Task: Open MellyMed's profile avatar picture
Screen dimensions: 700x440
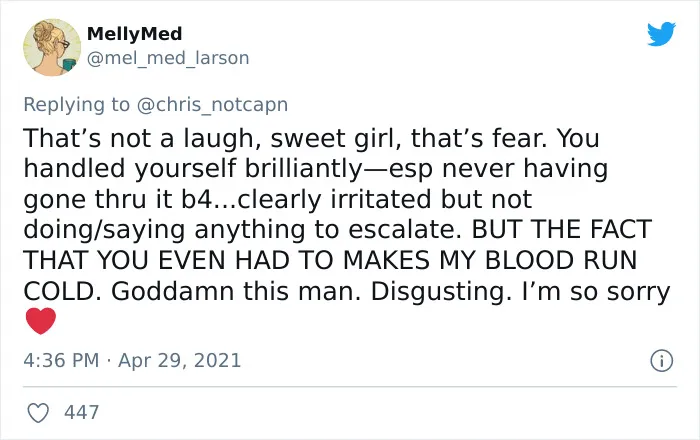Action: (x=52, y=47)
